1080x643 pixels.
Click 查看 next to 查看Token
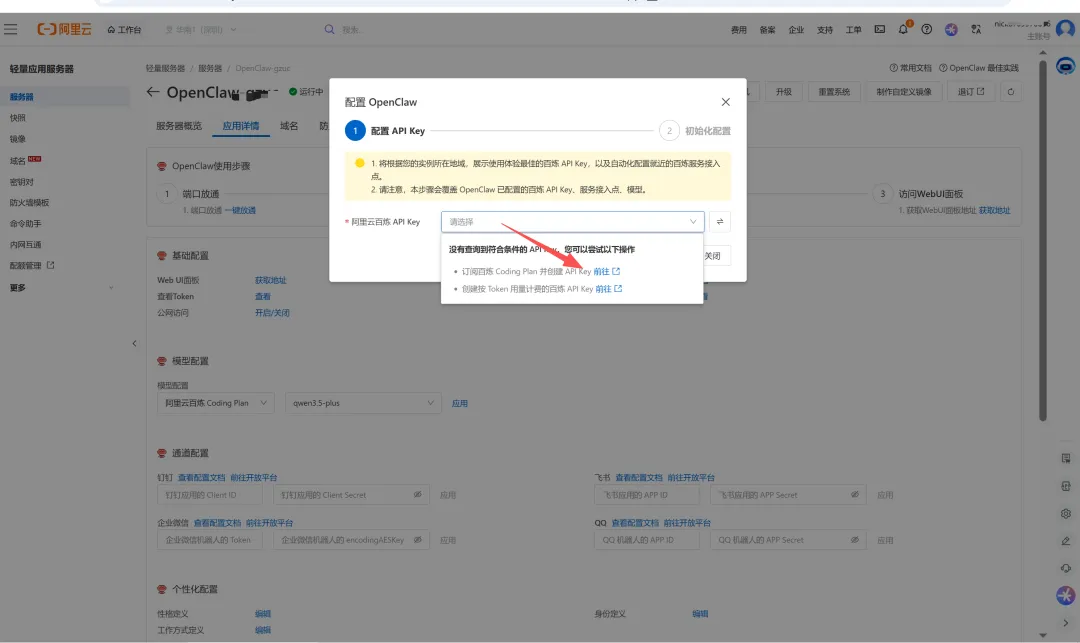pyautogui.click(x=262, y=297)
